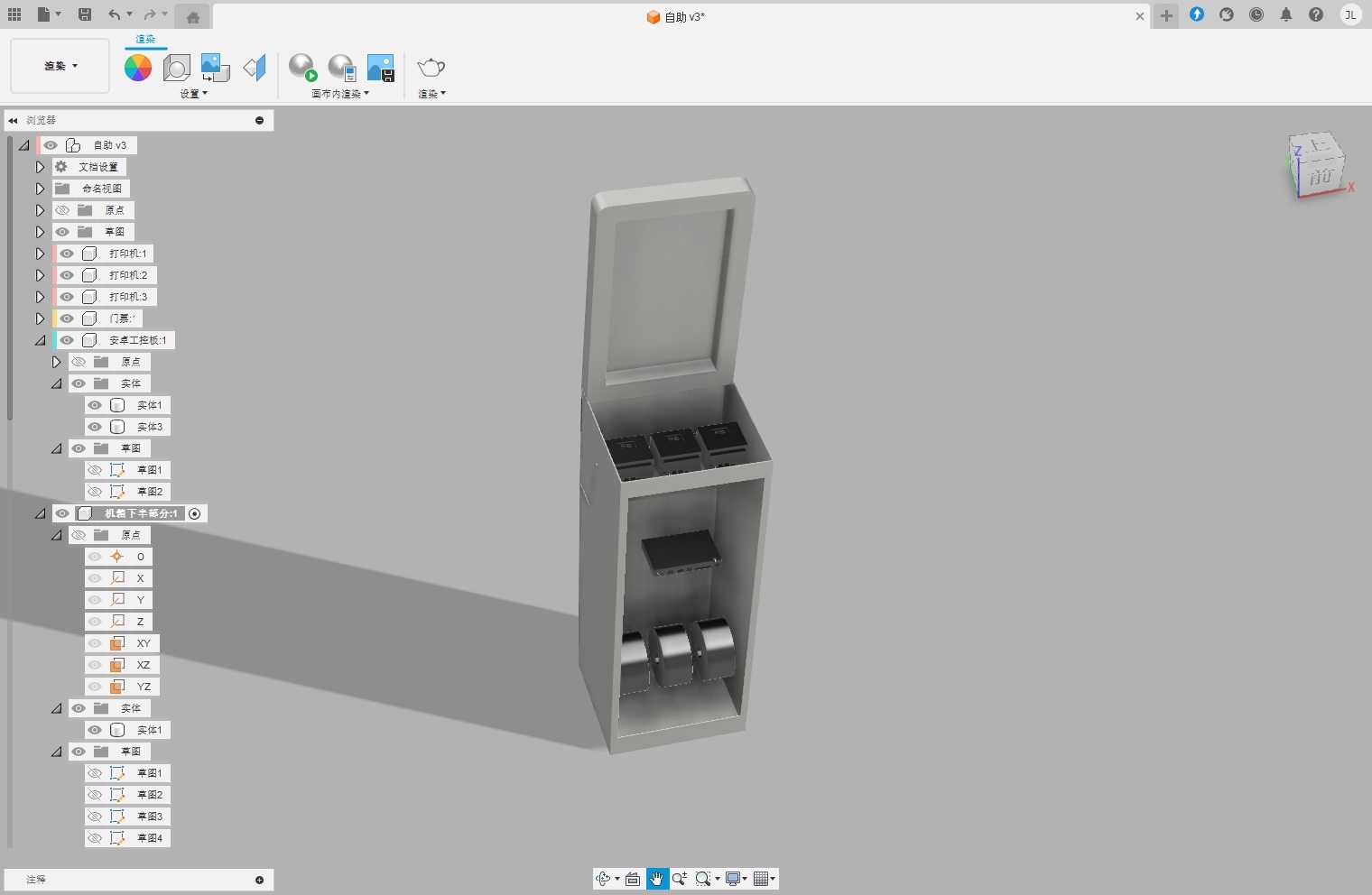
Task: Open the notifications bell
Action: tap(1286, 14)
